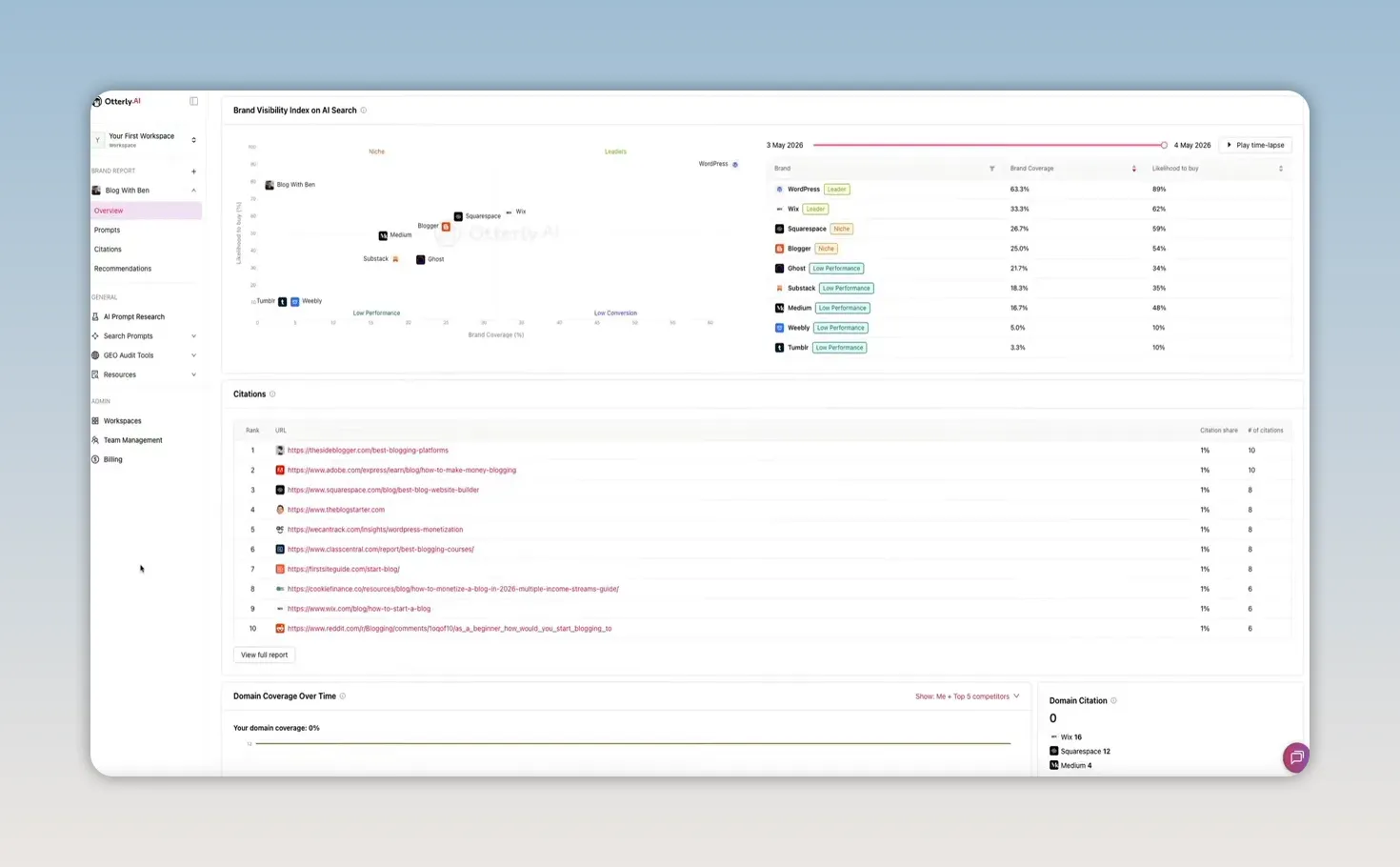Open the Prompts page
The image size is (1400, 867).
tap(107, 230)
